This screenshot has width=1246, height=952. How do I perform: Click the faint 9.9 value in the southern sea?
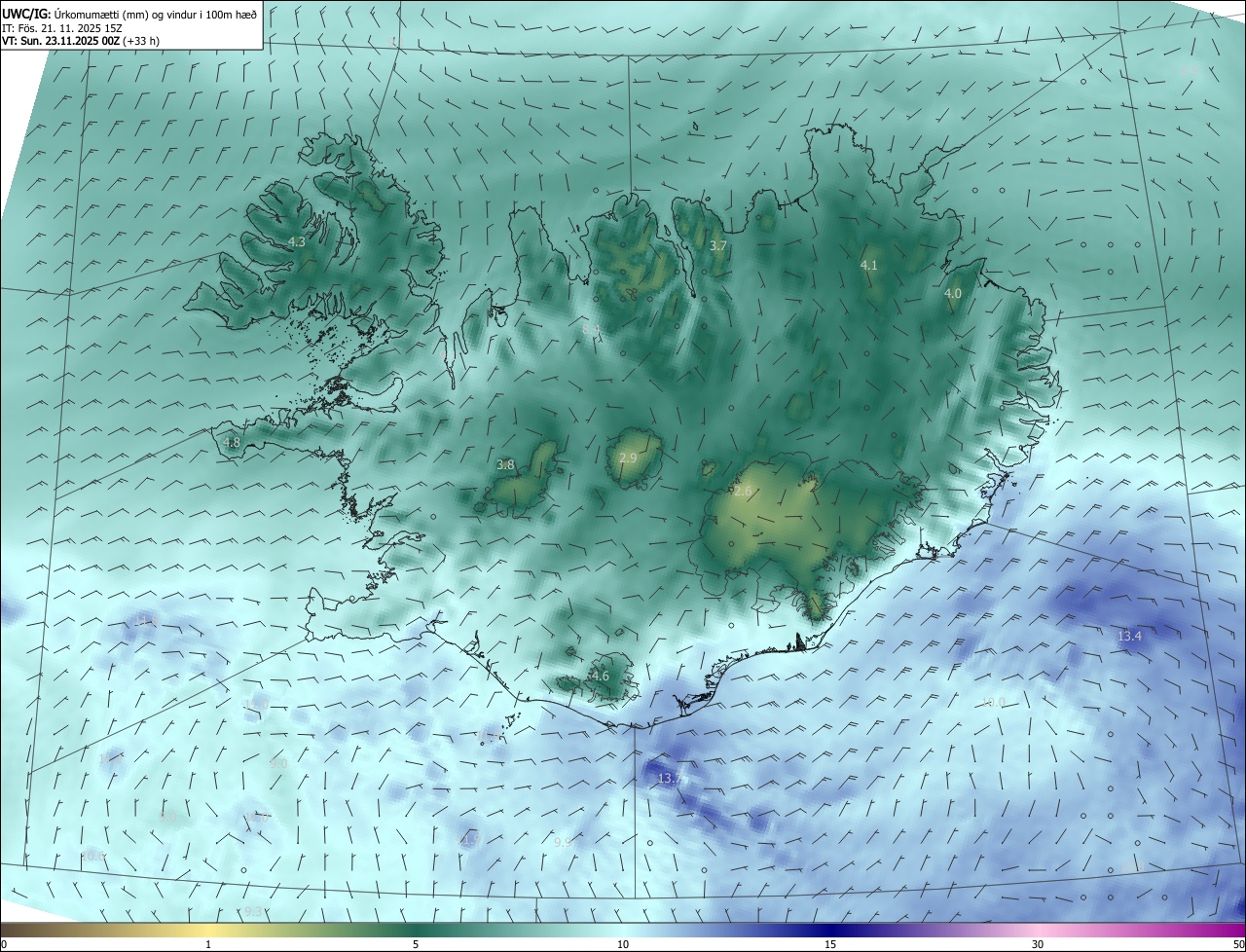[x=563, y=842]
